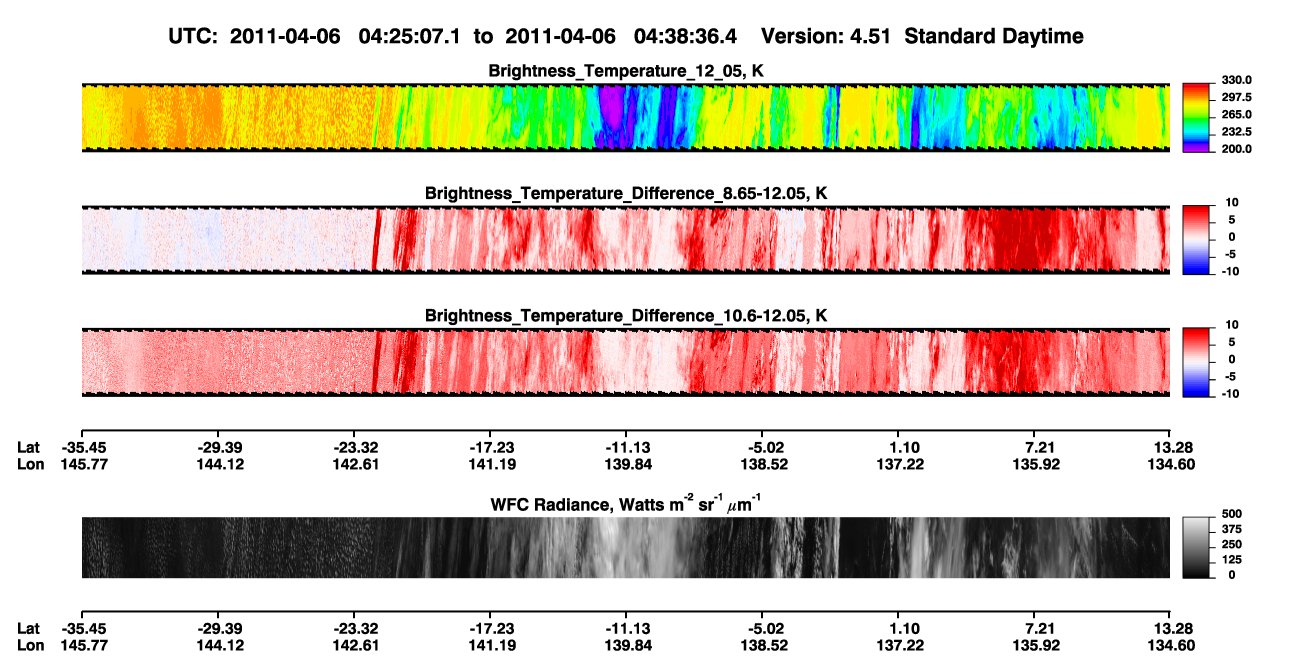The image size is (1300, 667).
Task: Click latitude -11.13 on the axis above WFC Radiance
Action: [x=625, y=447]
